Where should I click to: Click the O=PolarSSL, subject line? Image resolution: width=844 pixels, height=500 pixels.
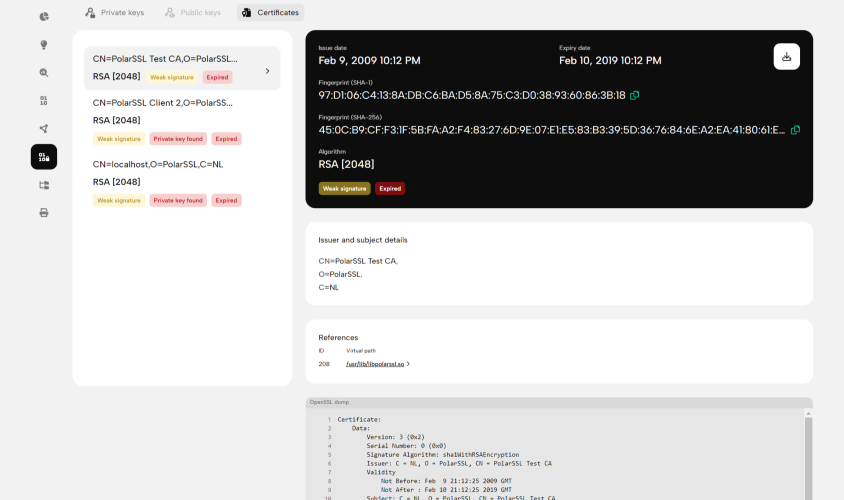pos(340,274)
